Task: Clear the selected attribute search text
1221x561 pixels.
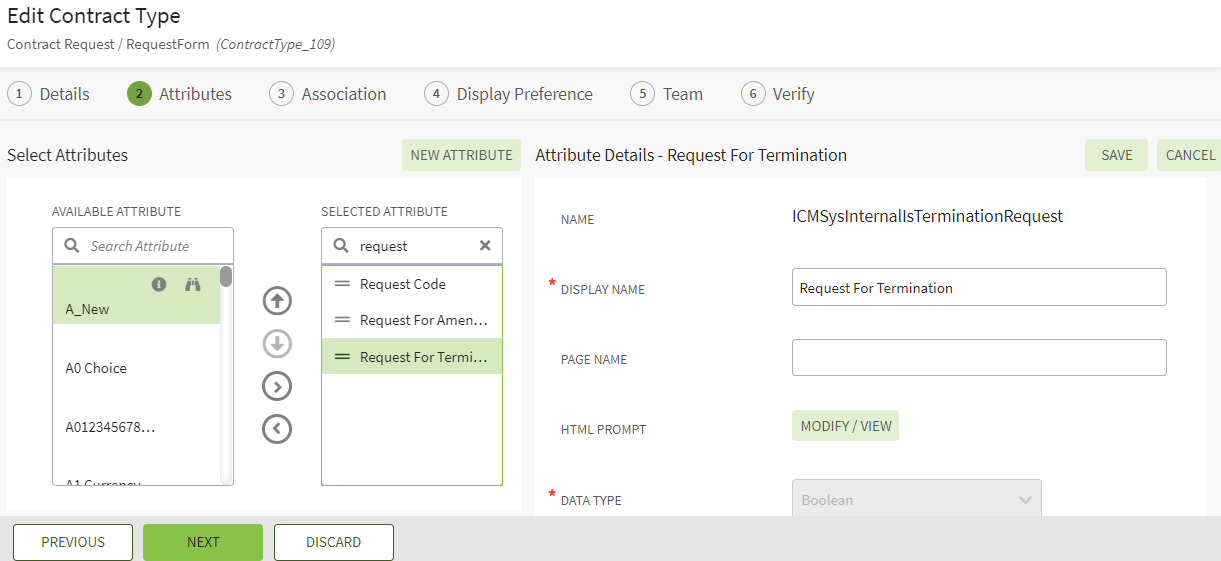Action: [x=485, y=246]
